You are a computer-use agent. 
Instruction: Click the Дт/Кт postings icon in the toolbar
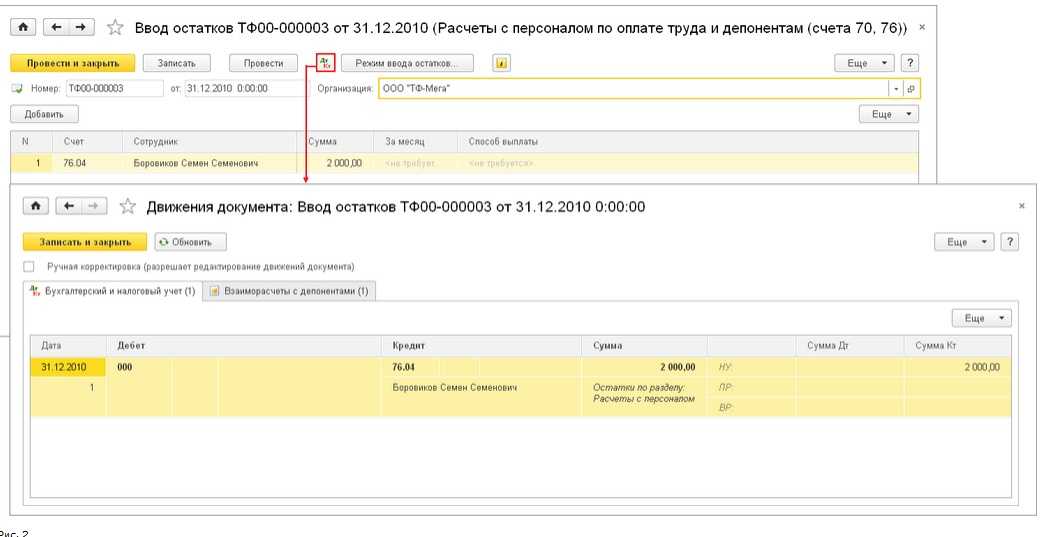tap(325, 63)
